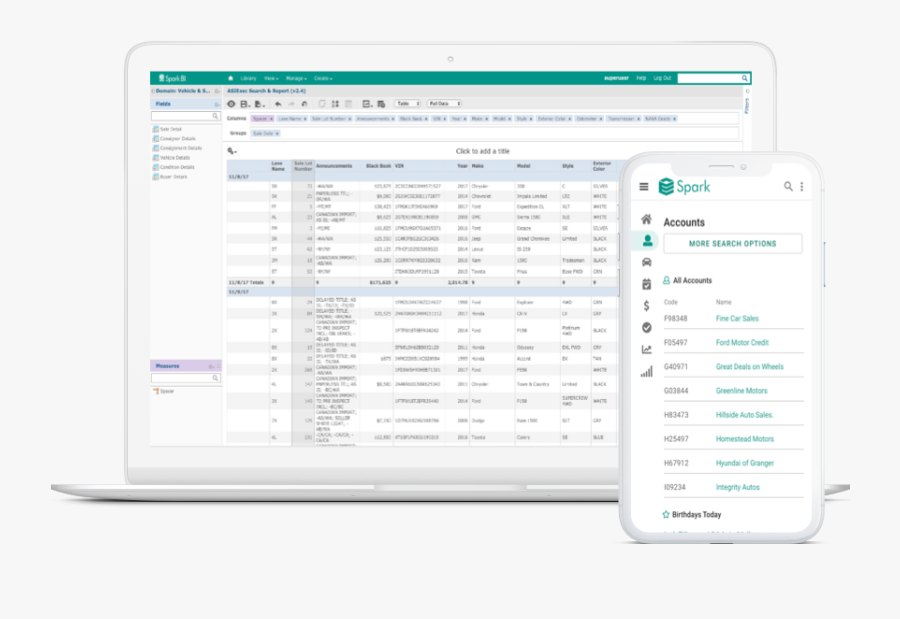
Task: Select the Accounts person icon in phone sidebar
Action: pos(647,241)
